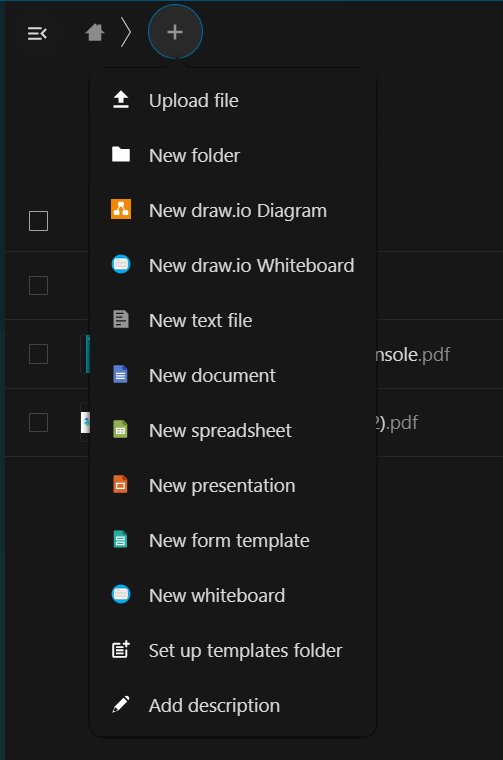
Task: Click the pencil icon for Add description
Action: tap(121, 704)
